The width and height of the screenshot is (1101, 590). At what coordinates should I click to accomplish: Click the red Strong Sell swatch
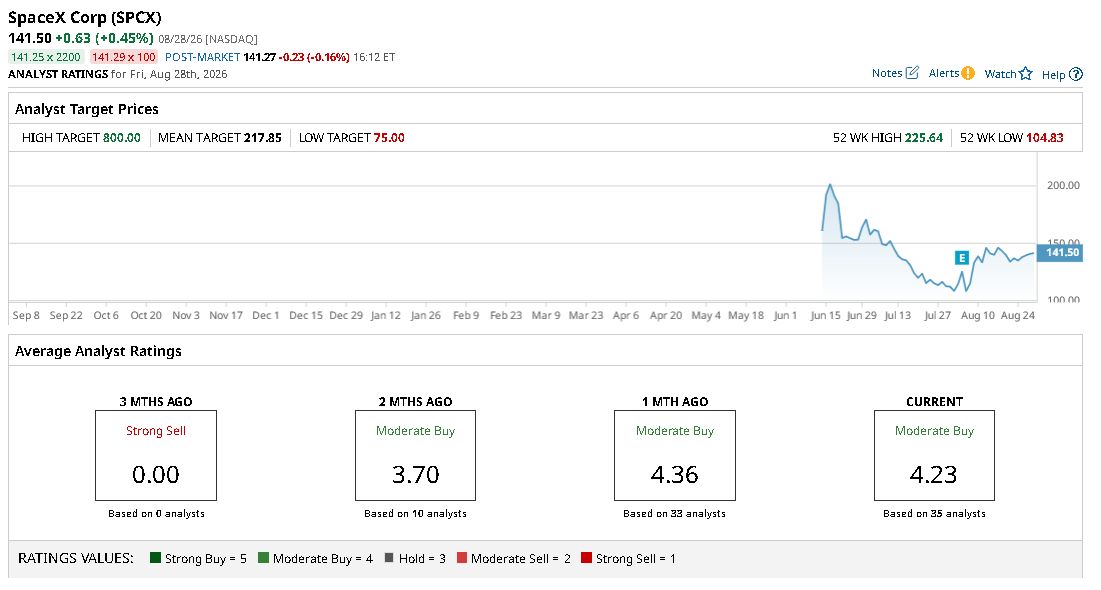pyautogui.click(x=586, y=558)
